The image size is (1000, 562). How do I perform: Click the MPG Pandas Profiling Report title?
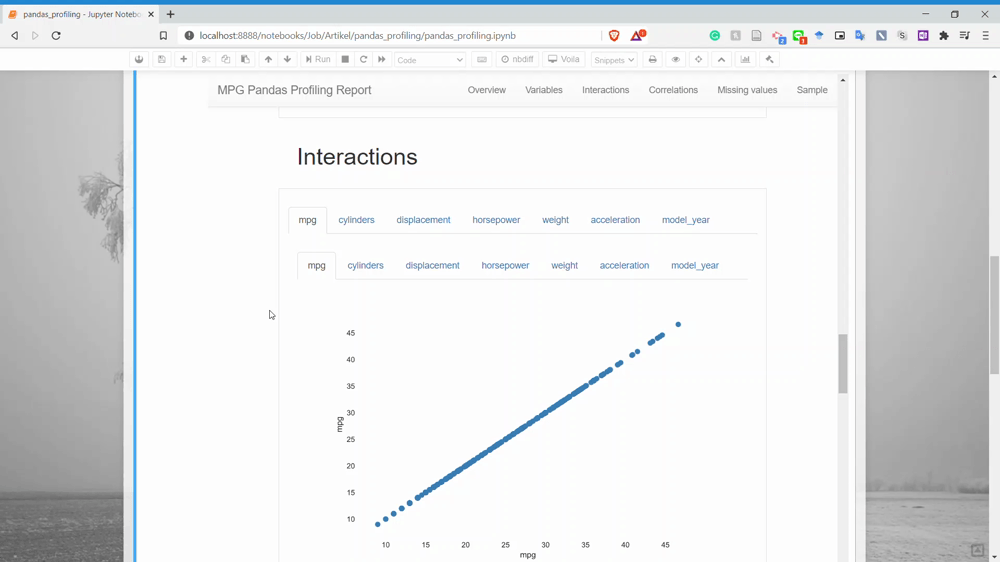[294, 90]
